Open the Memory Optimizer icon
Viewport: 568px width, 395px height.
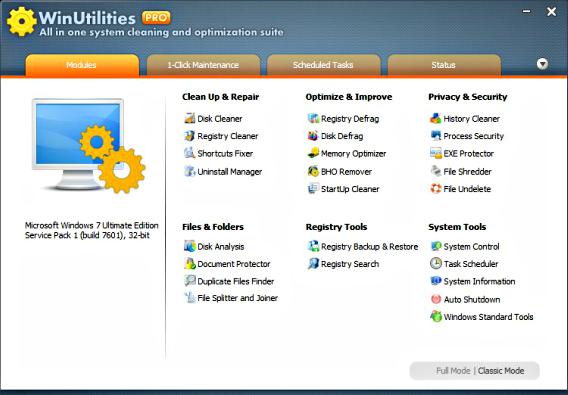313,153
